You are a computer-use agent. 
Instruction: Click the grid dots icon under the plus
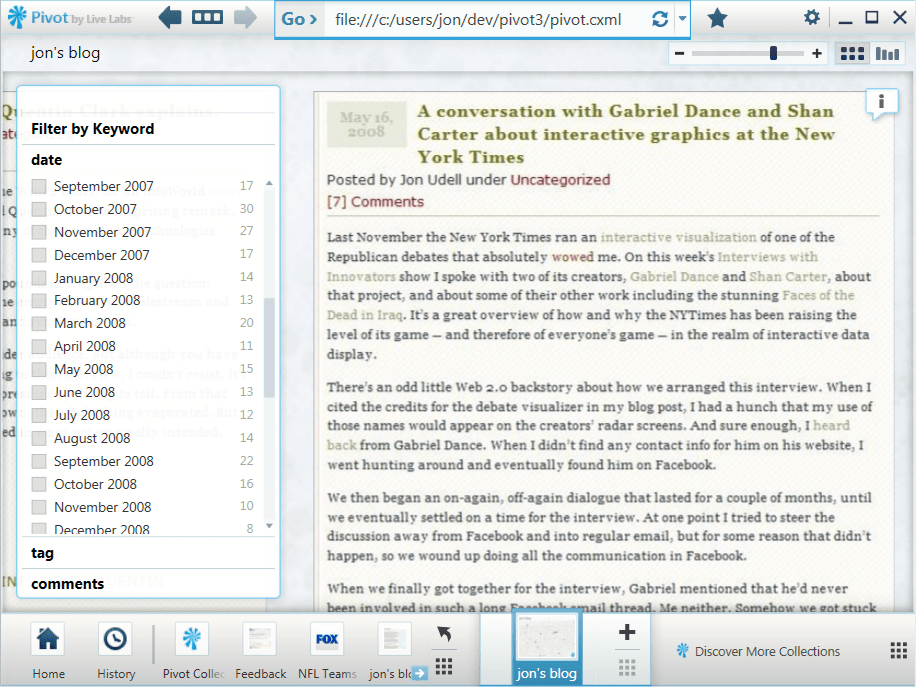point(627,667)
